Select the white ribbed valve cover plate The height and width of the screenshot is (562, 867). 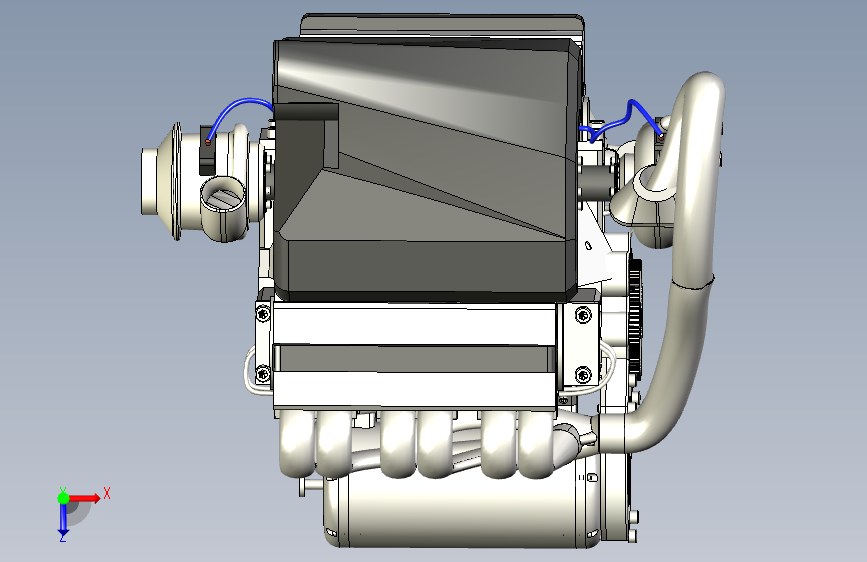pos(415,357)
